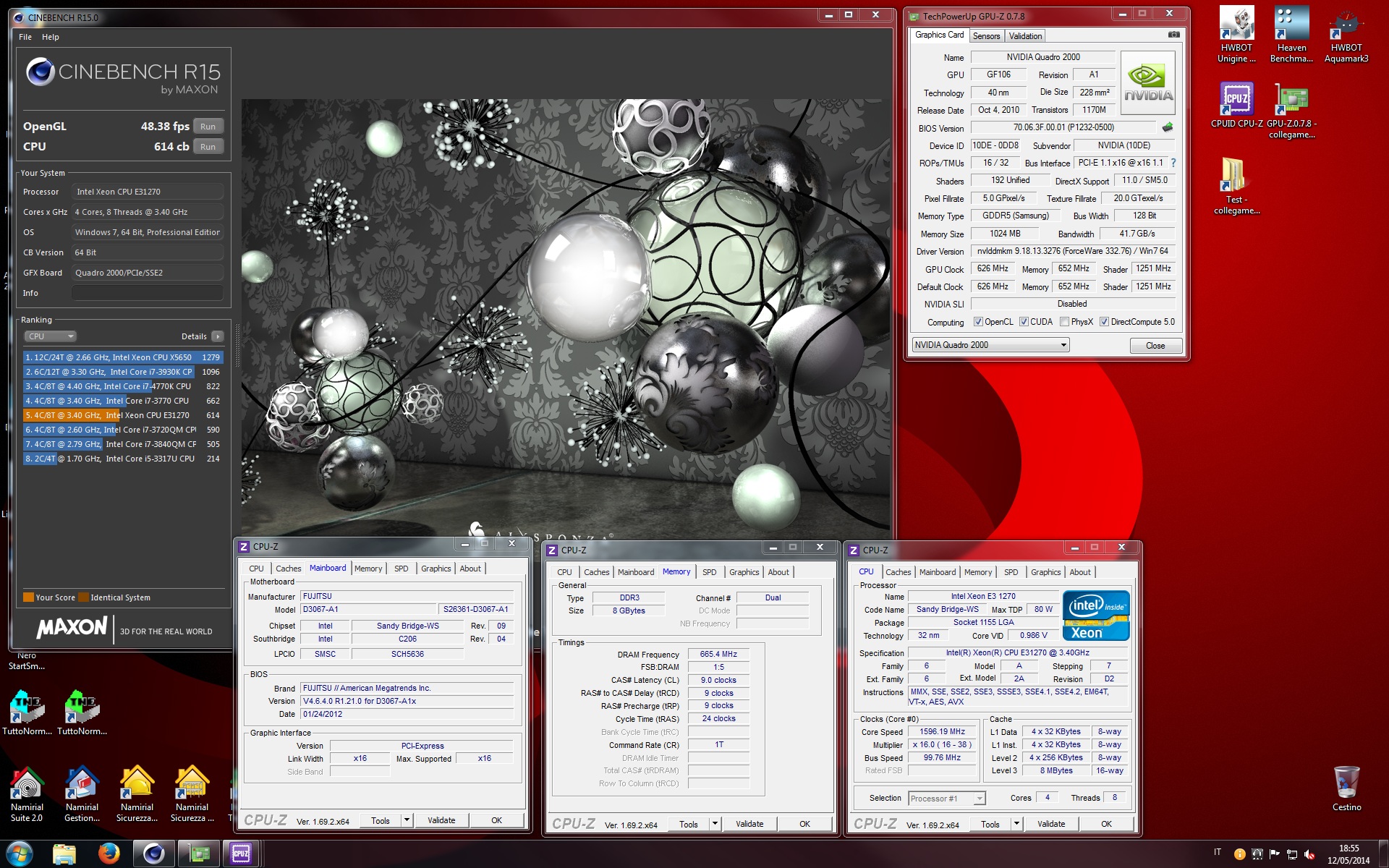Open Namirial Suite 2.0 shortcut

[x=27, y=794]
